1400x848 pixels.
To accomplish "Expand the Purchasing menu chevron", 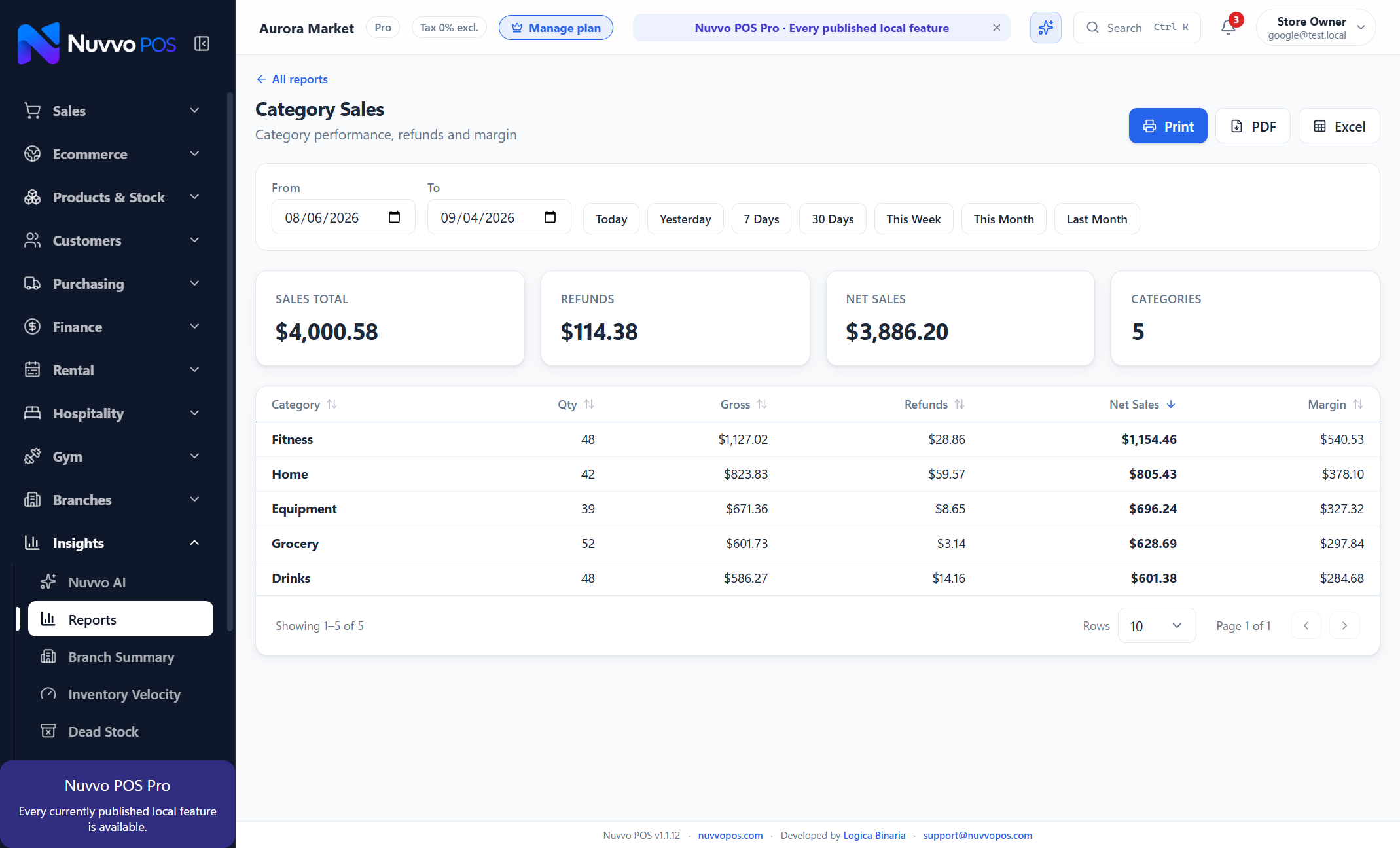I will click(194, 284).
